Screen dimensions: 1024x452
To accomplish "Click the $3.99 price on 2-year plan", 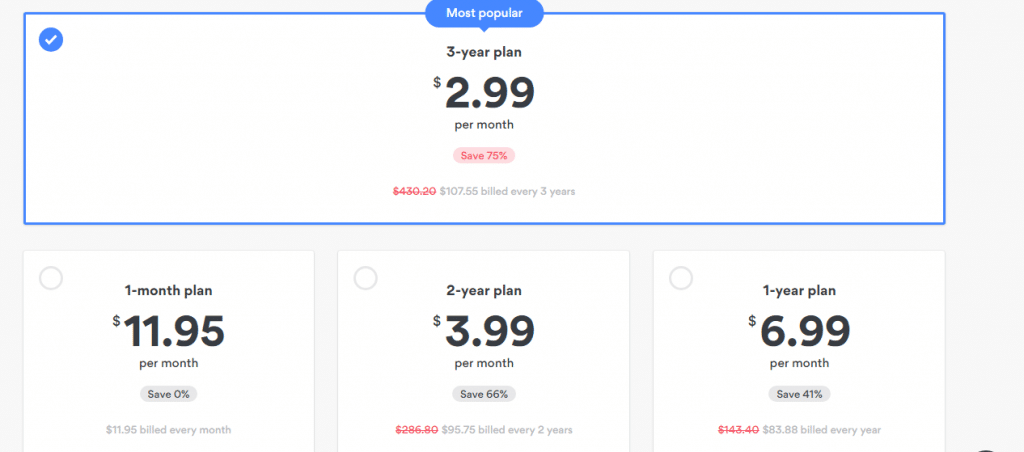I will pos(484,331).
